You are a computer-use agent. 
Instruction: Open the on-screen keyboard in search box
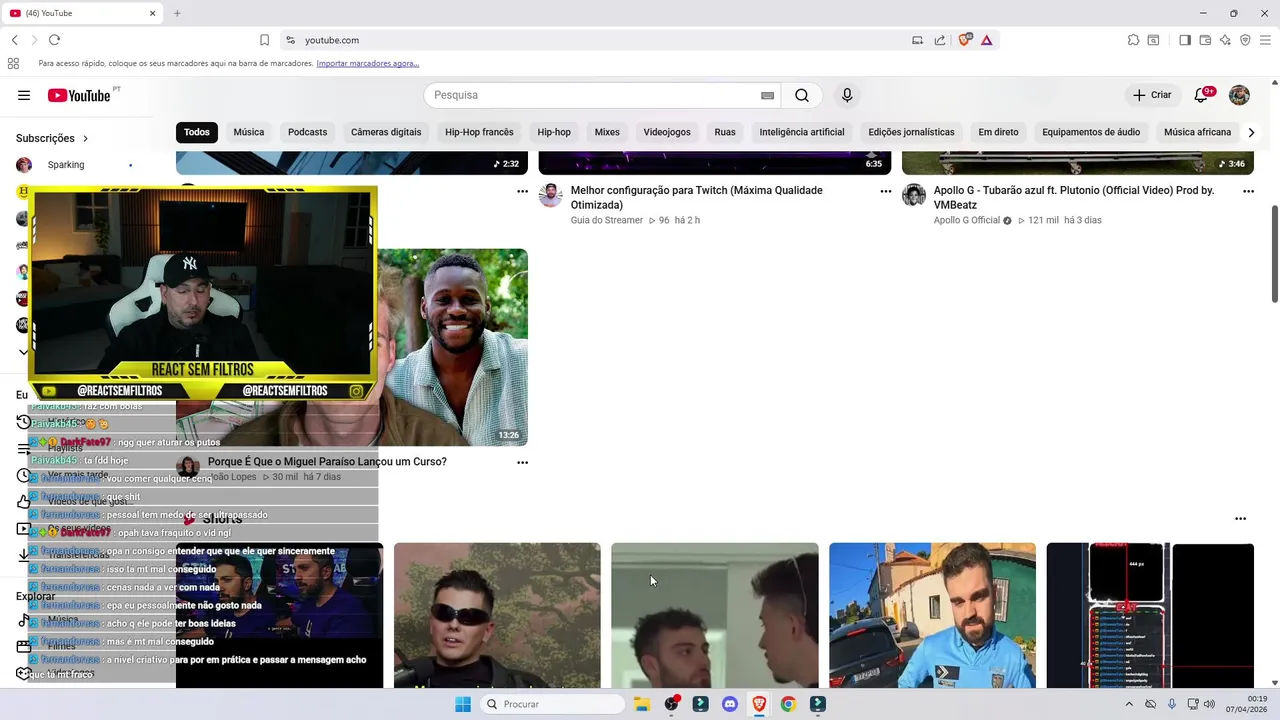coord(767,95)
